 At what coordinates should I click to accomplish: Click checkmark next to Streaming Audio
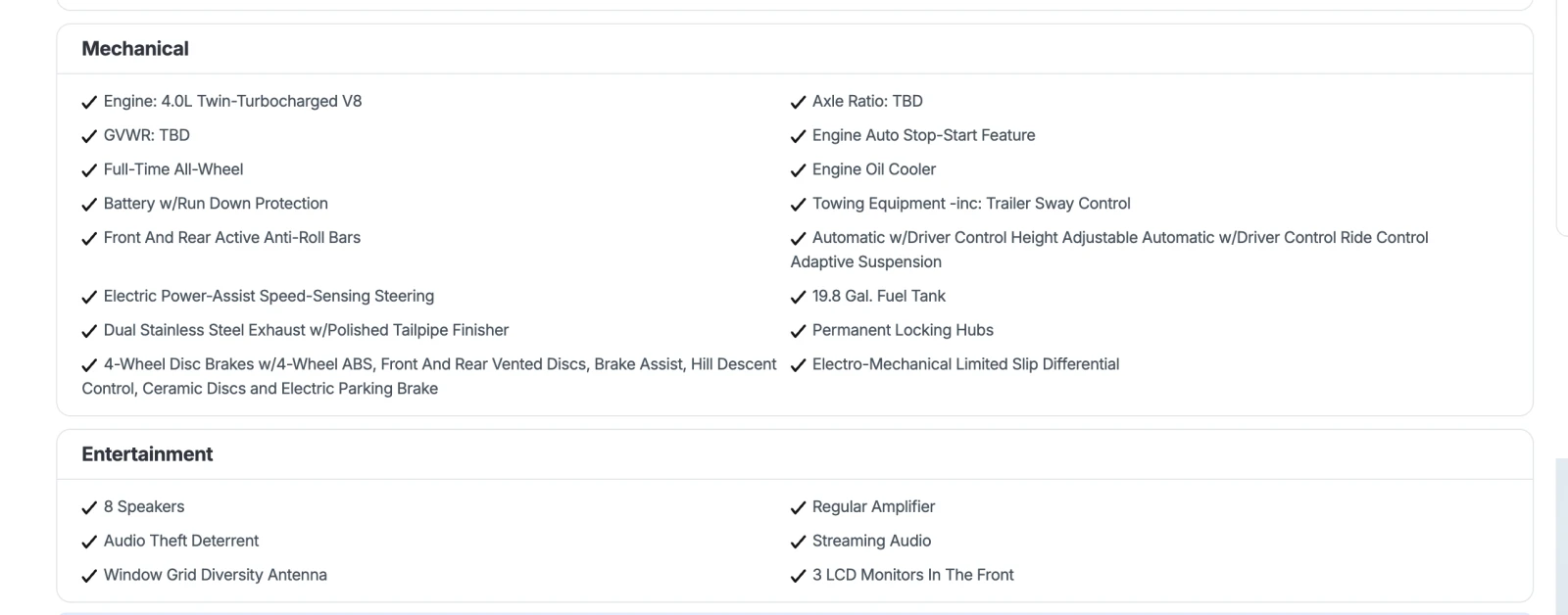[x=798, y=542]
